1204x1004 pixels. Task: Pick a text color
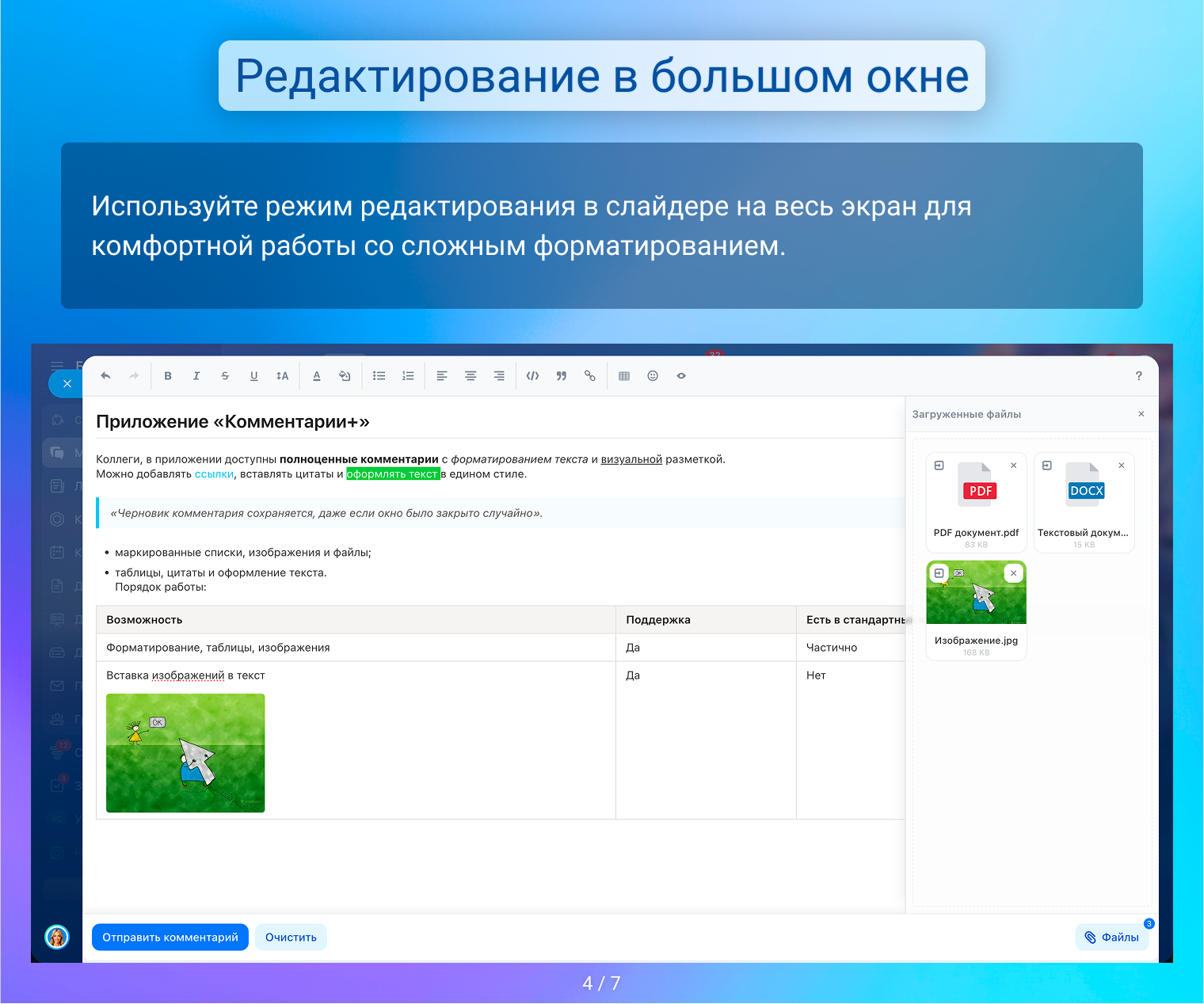tap(317, 376)
